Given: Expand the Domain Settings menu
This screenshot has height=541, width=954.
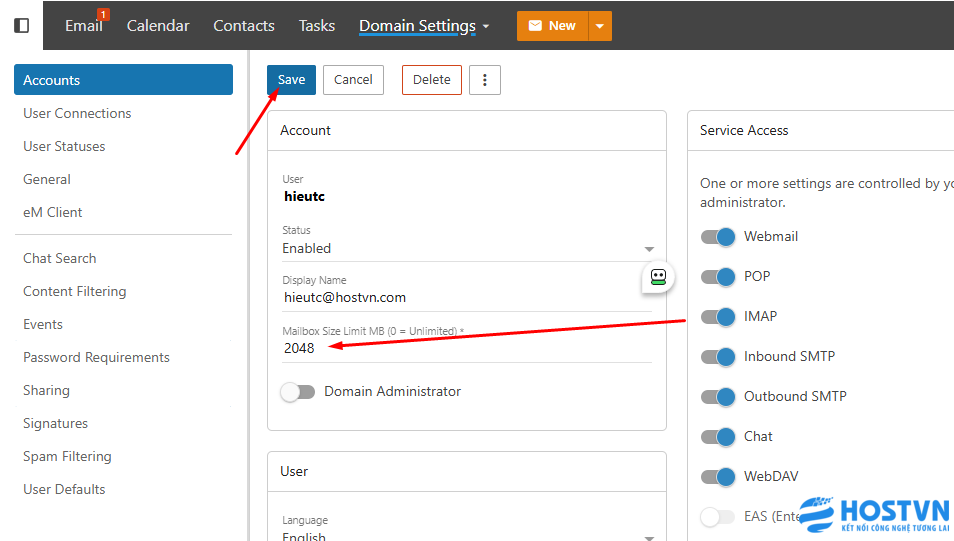Looking at the screenshot, I should point(424,26).
